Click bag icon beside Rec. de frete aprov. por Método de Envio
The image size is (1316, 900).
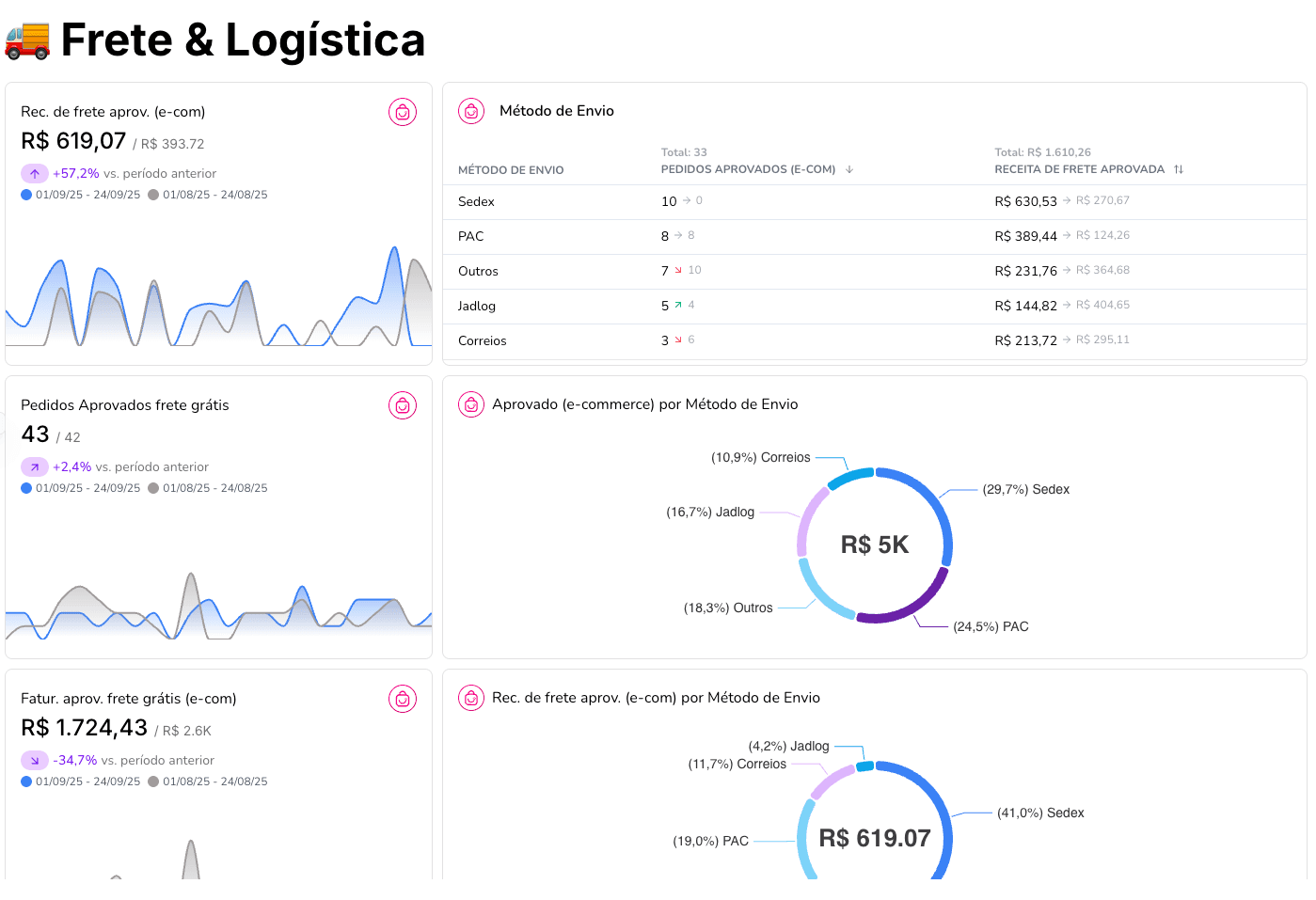coord(471,698)
